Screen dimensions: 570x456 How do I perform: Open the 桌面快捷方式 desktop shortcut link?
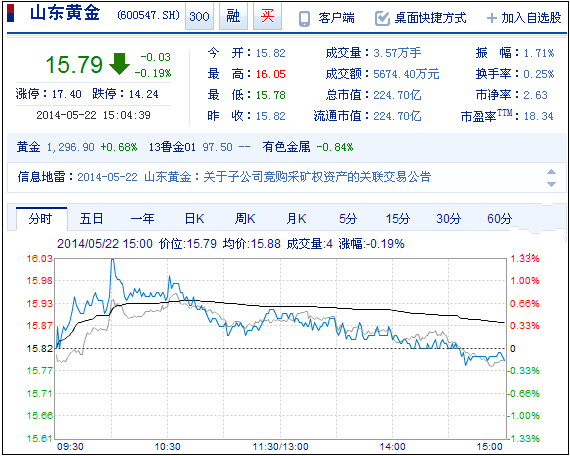click(x=431, y=18)
